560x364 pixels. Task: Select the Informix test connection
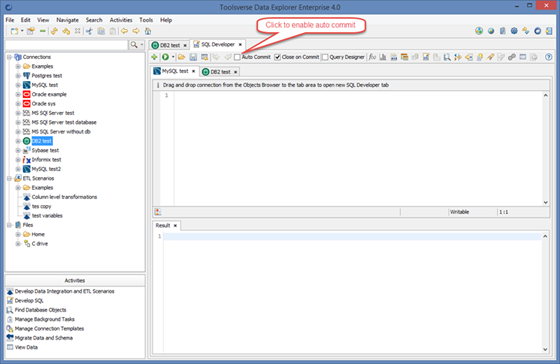pos(46,160)
